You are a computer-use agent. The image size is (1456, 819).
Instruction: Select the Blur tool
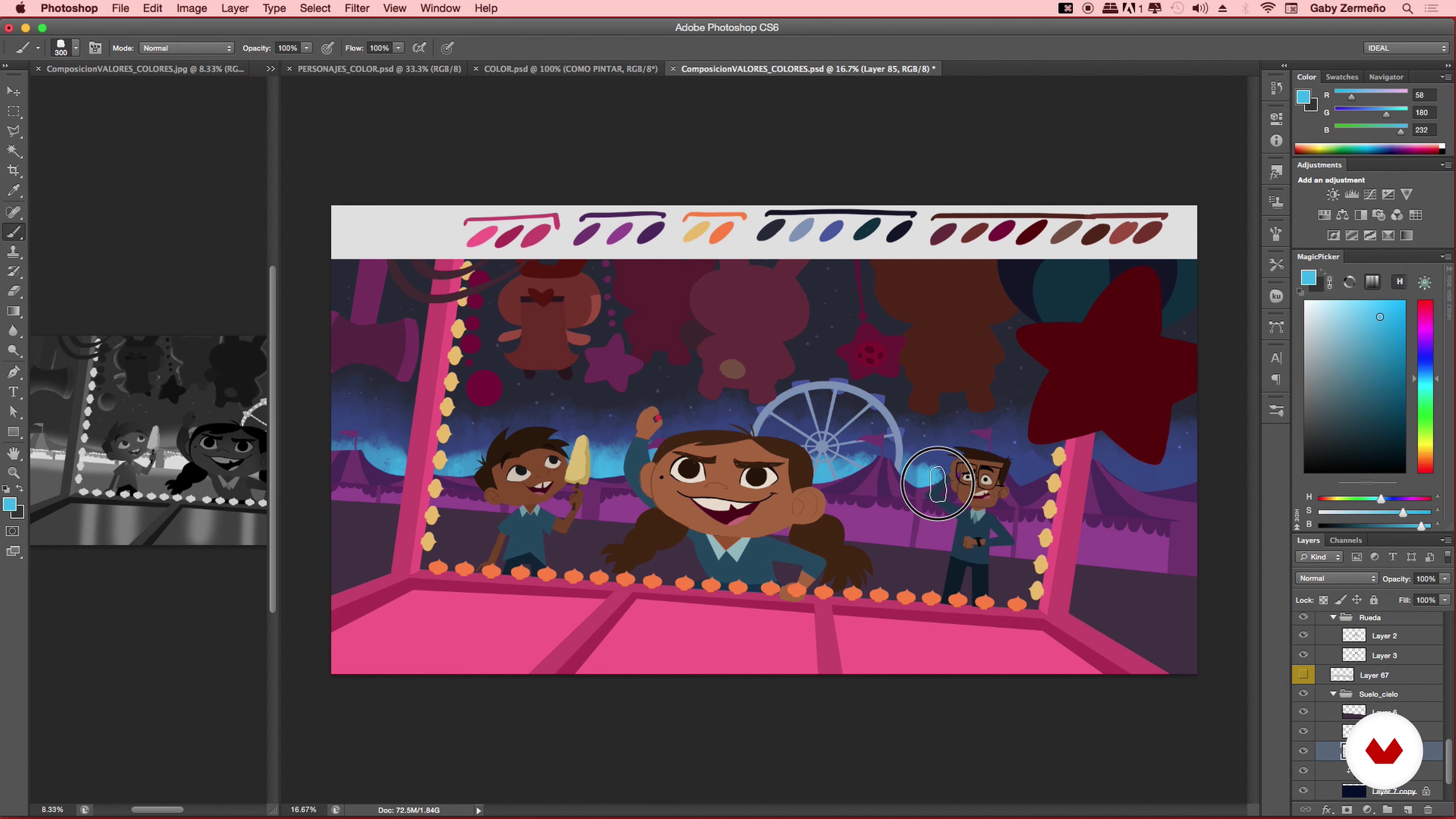[14, 331]
